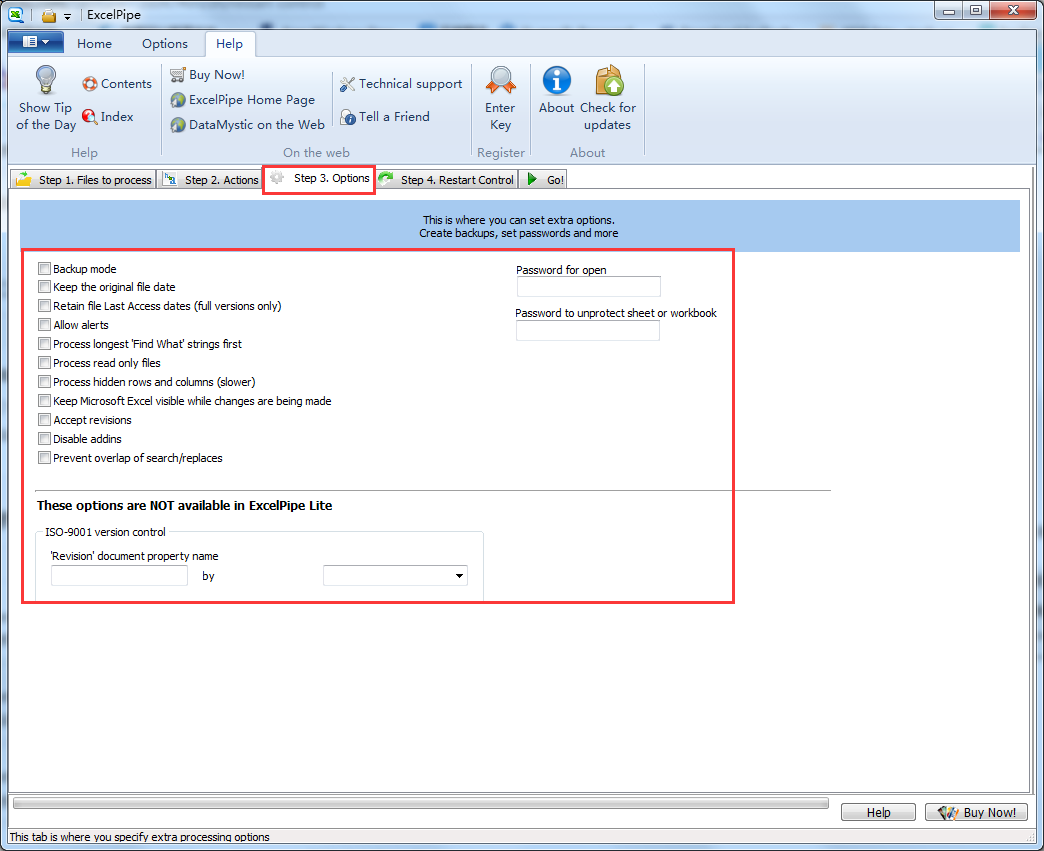
Task: Click the Check for updates box icon
Action: coord(609,80)
